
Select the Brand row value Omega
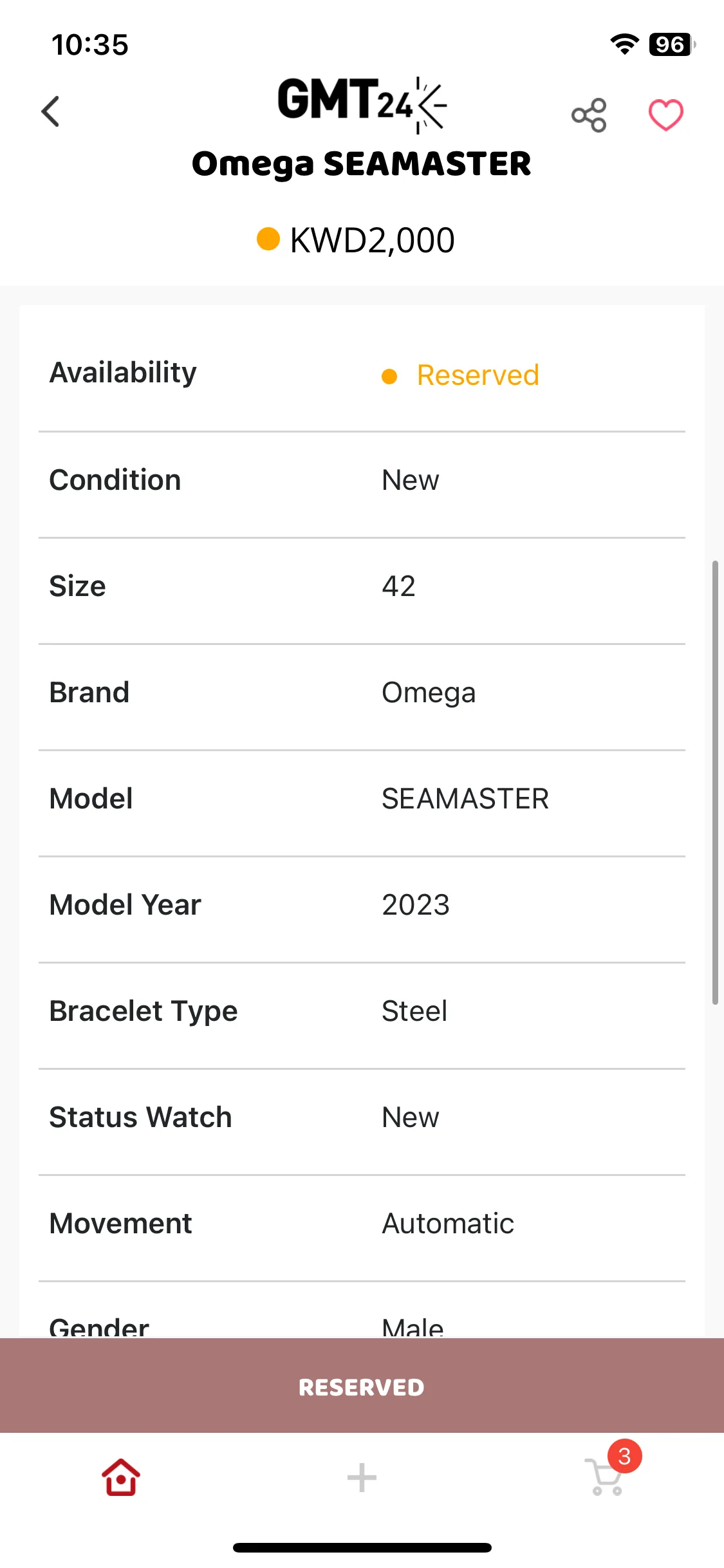tap(429, 693)
